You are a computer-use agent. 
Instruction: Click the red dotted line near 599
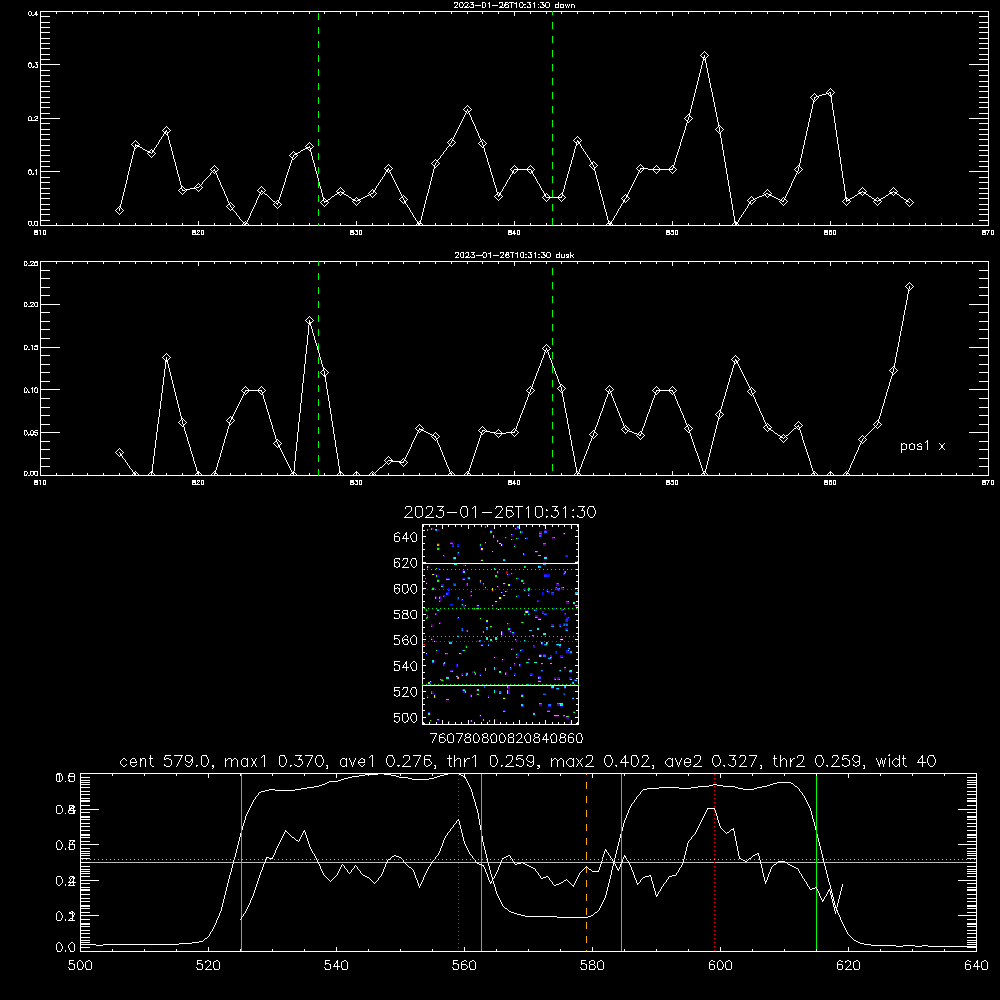tap(715, 861)
